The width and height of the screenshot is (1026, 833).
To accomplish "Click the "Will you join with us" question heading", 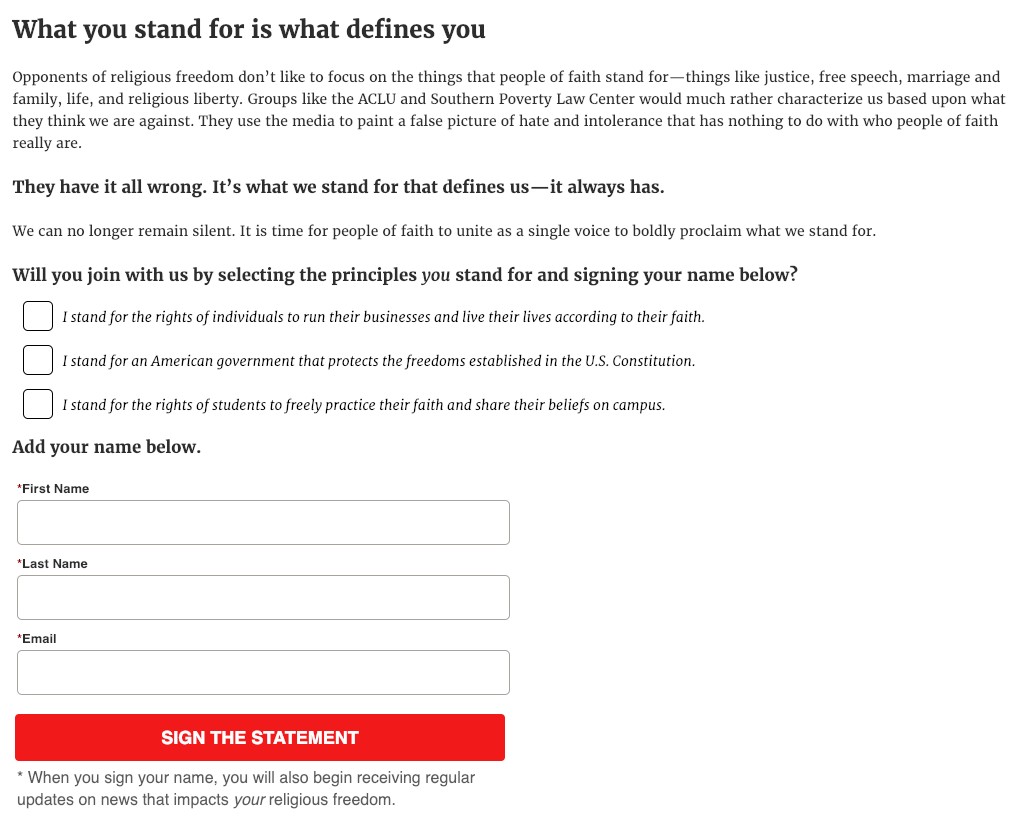I will click(404, 275).
